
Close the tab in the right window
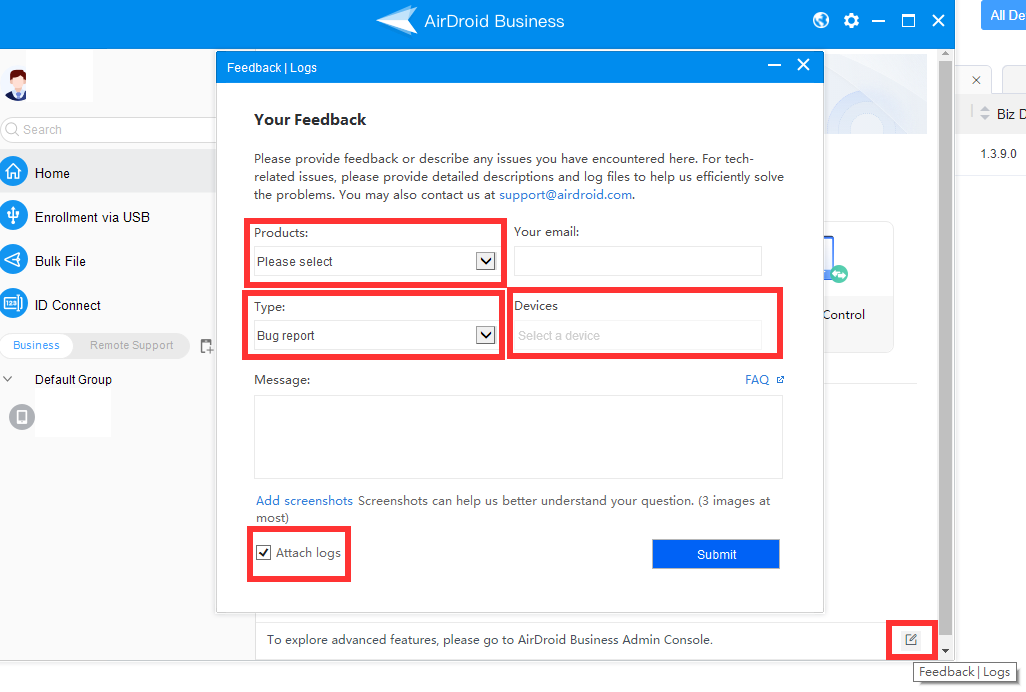976,80
